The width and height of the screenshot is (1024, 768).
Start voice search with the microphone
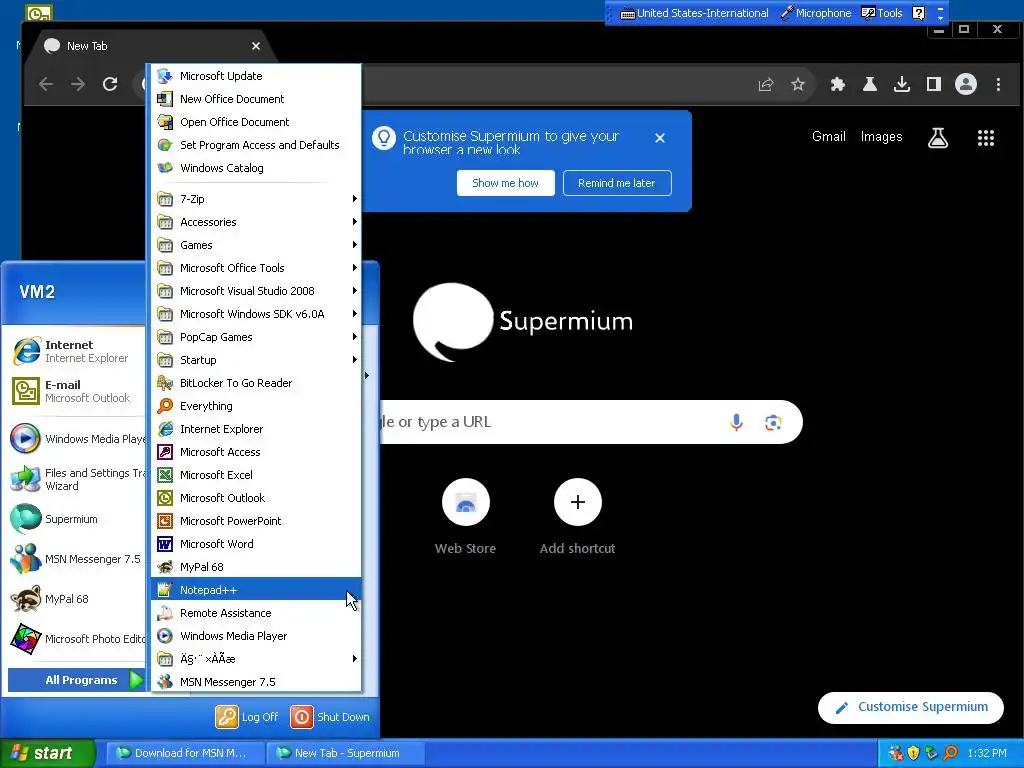coord(736,423)
